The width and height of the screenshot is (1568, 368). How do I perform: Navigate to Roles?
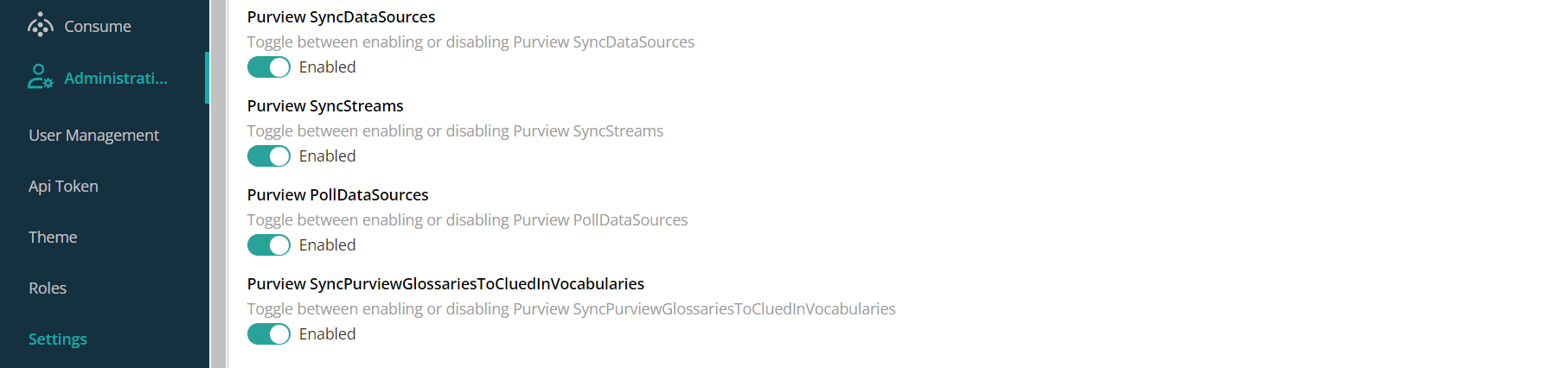coord(48,288)
